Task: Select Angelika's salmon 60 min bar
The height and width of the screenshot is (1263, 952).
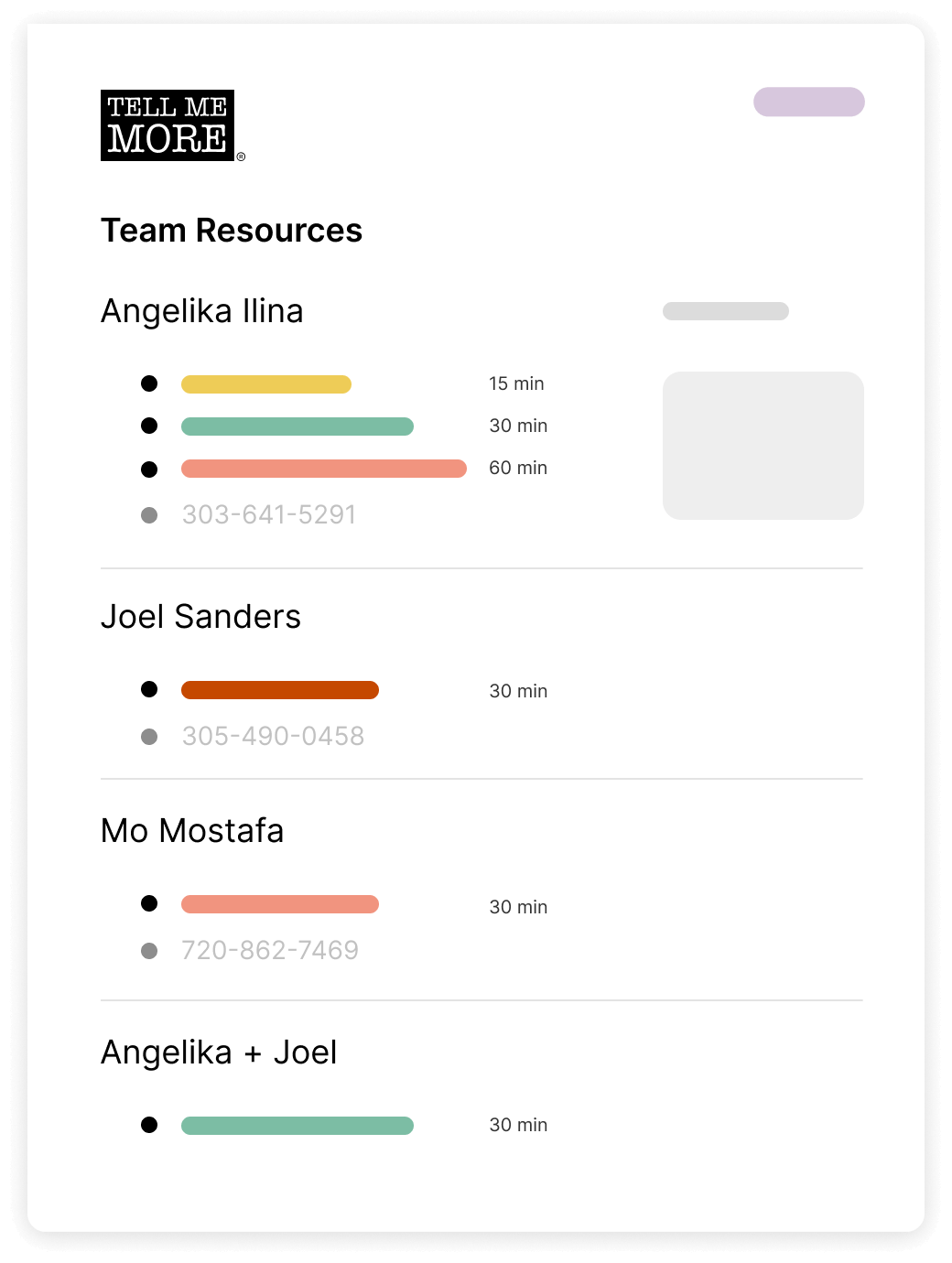Action: [x=323, y=469]
